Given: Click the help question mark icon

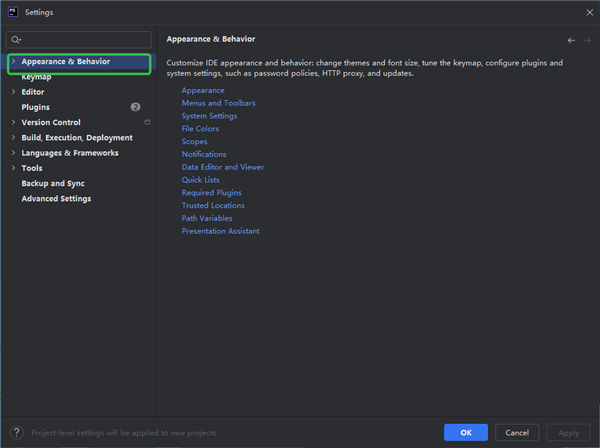Looking at the screenshot, I should pos(17,432).
